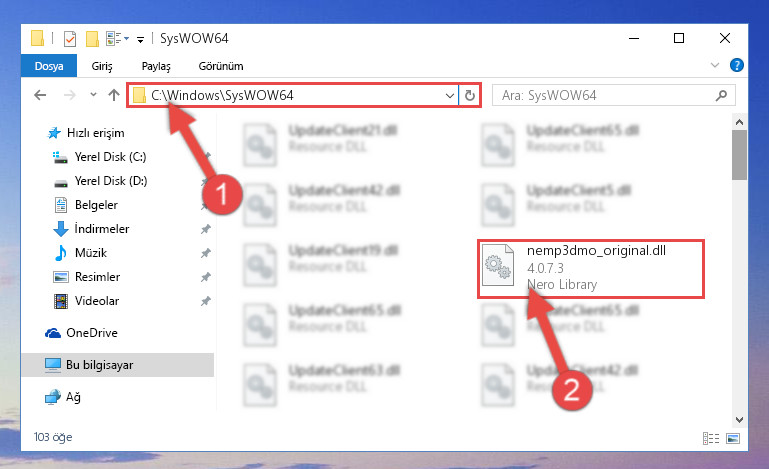The height and width of the screenshot is (469, 769).
Task: Select the nemp3dmo_original.dll file
Action: tap(591, 268)
